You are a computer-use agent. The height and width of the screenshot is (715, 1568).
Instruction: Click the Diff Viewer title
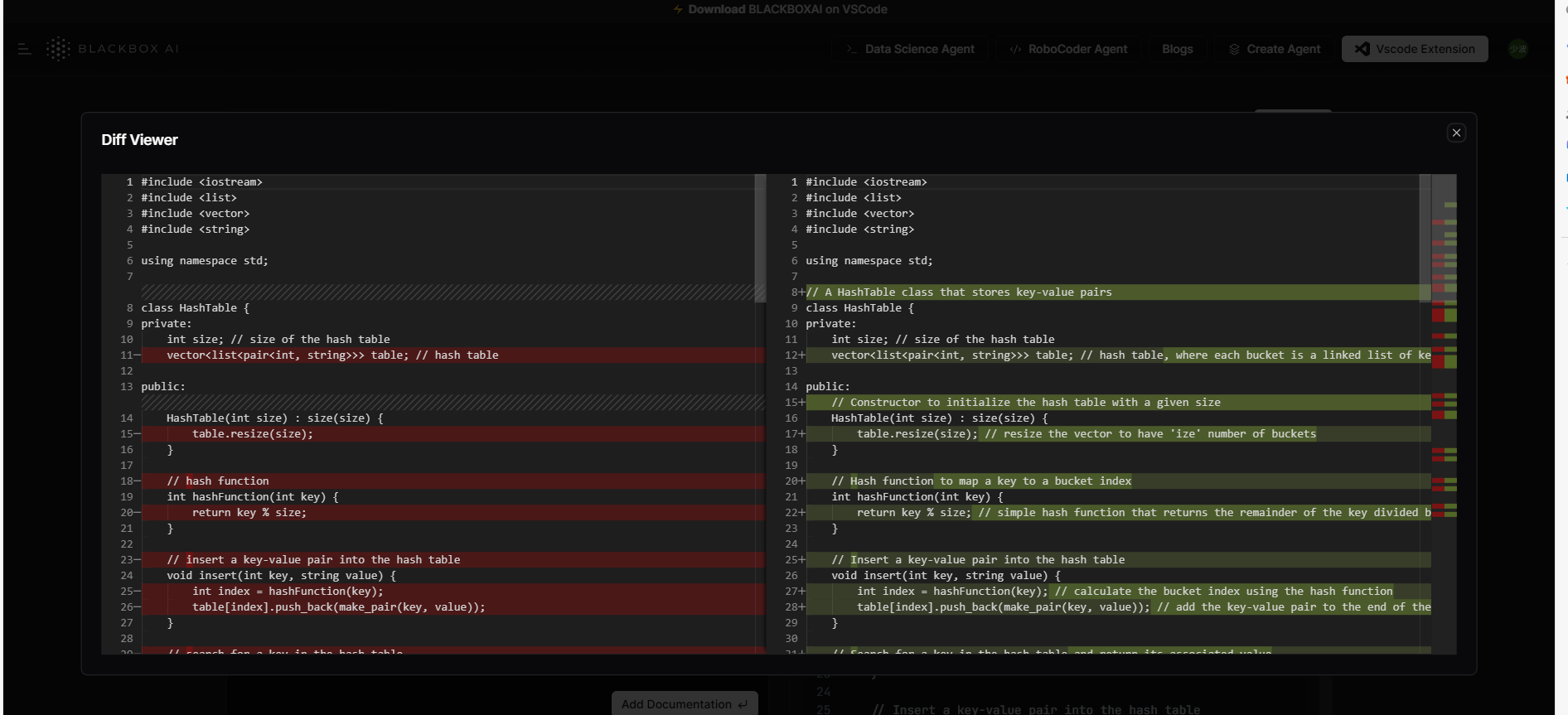139,140
